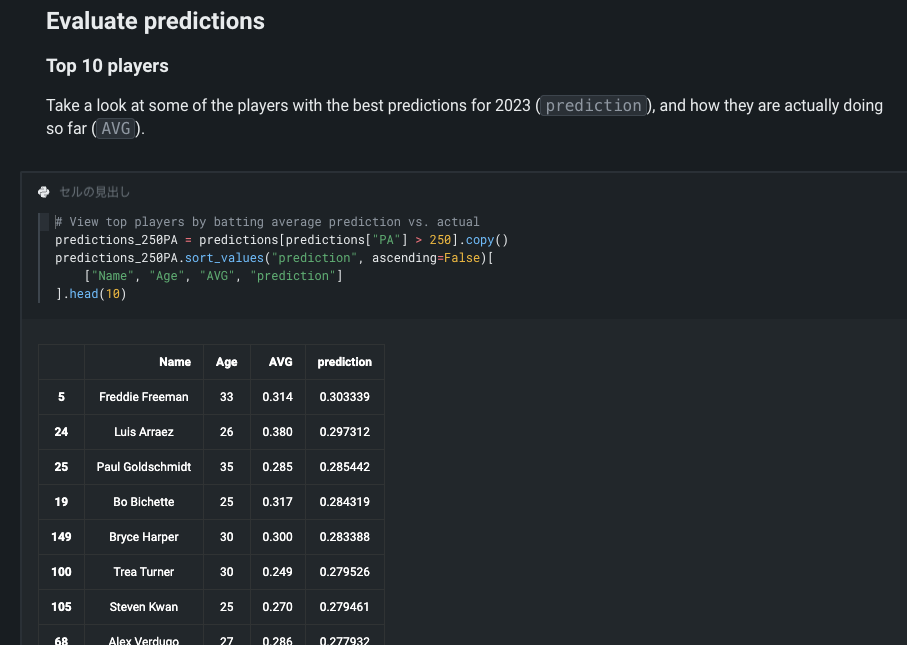Screen dimensions: 907x645
Task: Select the Steven Kwan name cell
Action: 144,607
